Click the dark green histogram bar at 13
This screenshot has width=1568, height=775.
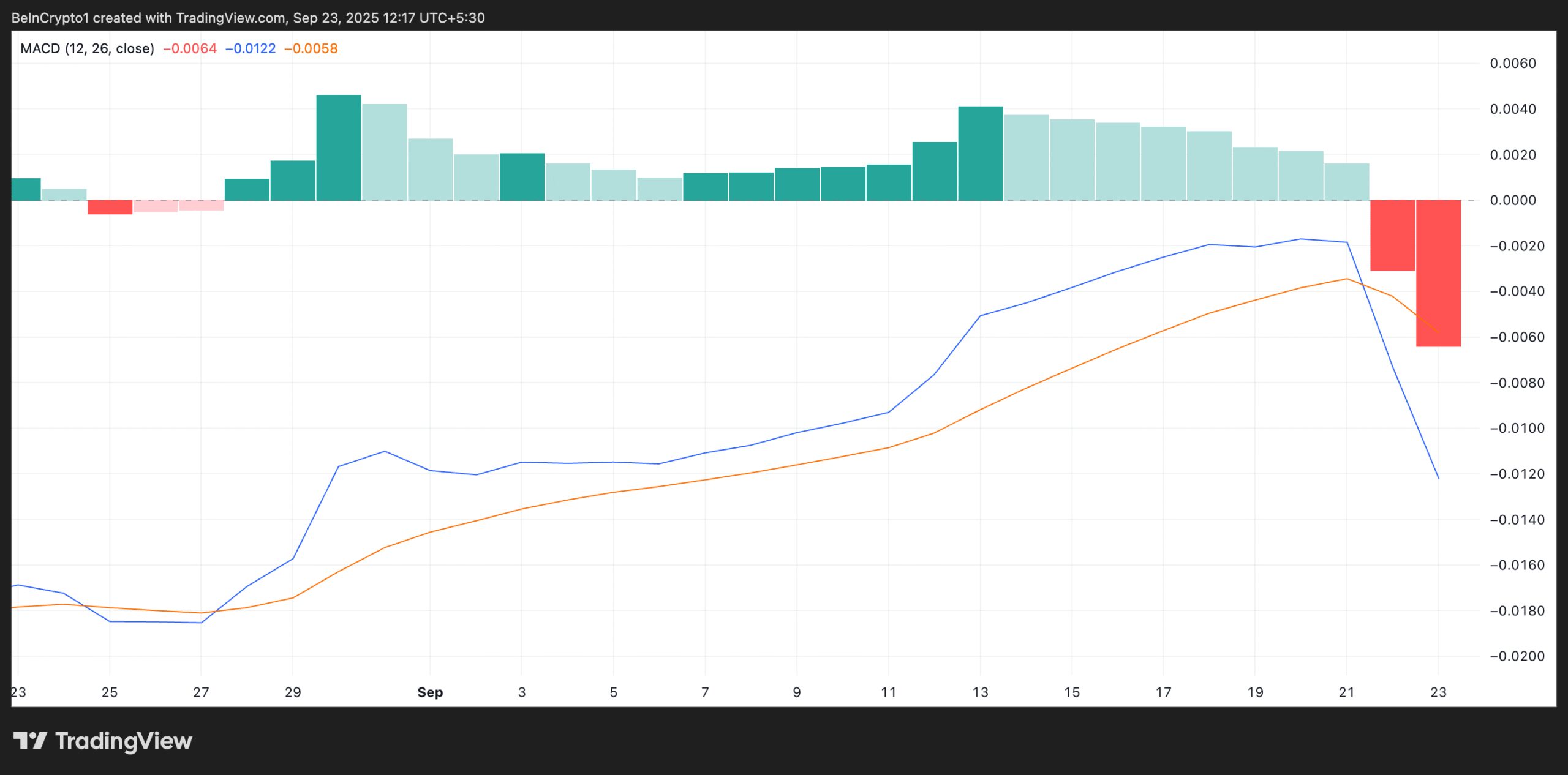[980, 153]
